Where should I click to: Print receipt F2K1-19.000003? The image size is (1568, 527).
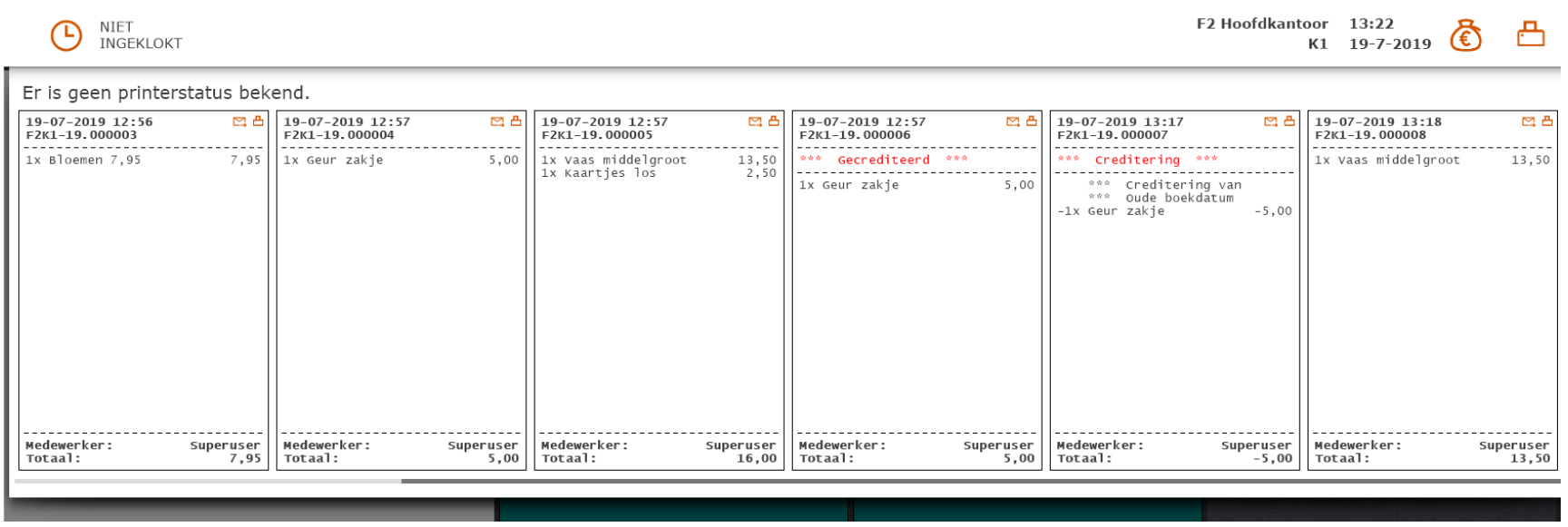pyautogui.click(x=258, y=122)
